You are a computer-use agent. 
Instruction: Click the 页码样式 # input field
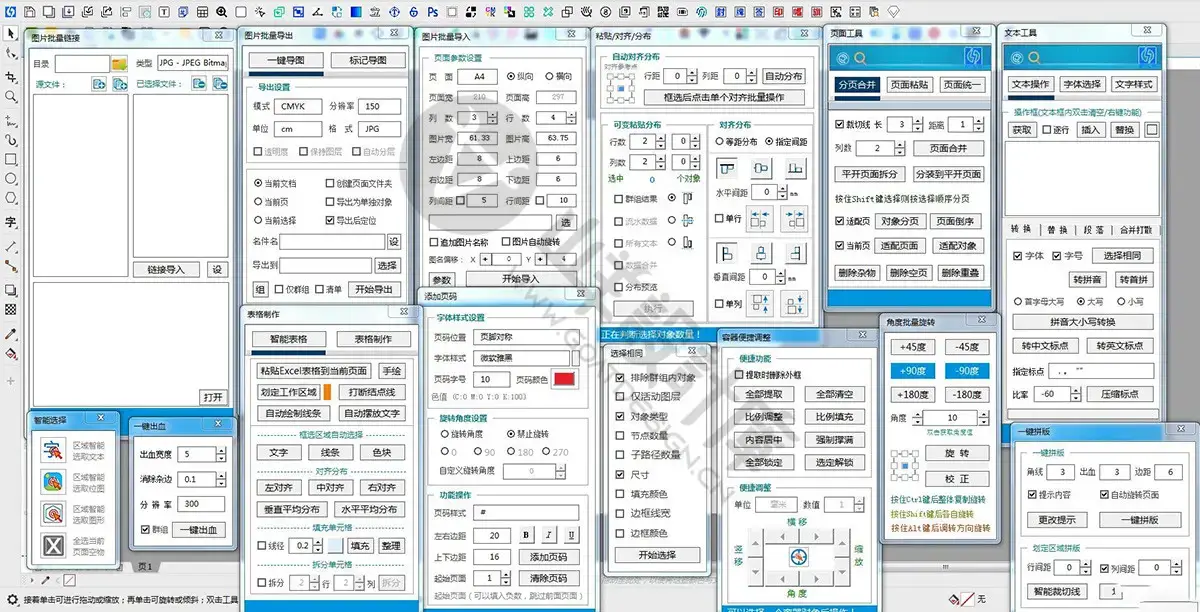click(526, 513)
